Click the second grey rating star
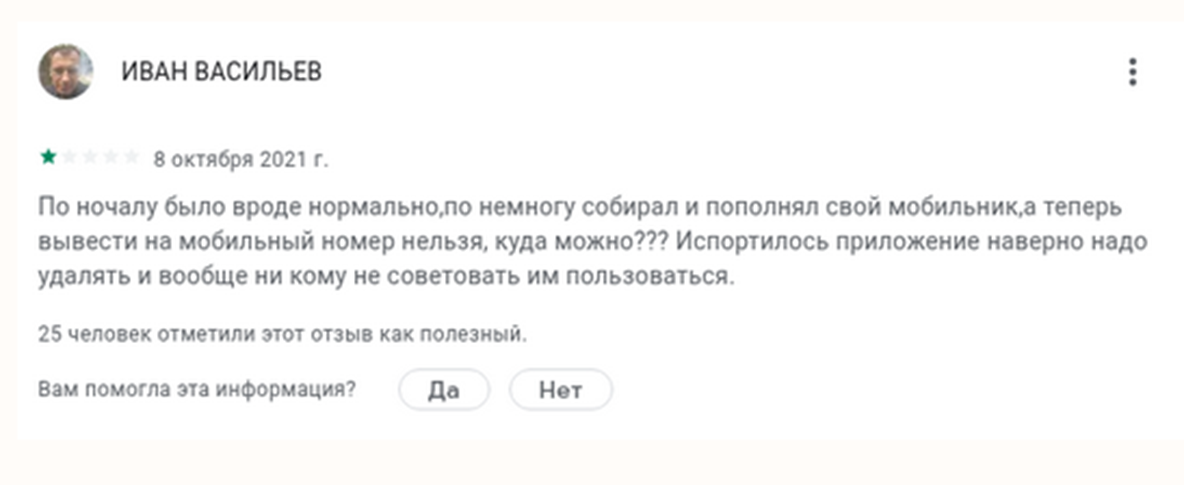The width and height of the screenshot is (1184, 485). pyautogui.click(x=68, y=157)
